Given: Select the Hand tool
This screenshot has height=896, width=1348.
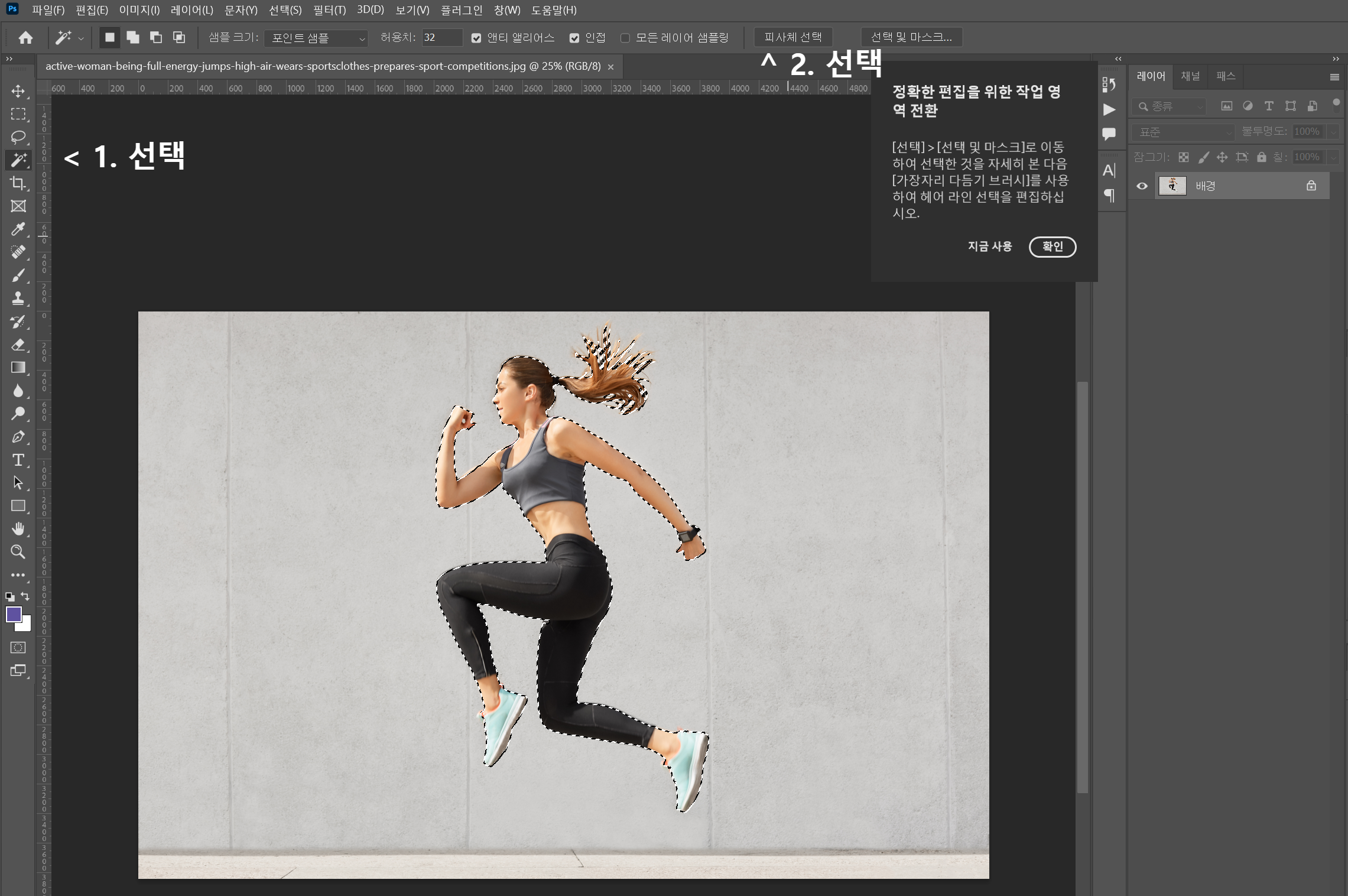Looking at the screenshot, I should pos(18,529).
